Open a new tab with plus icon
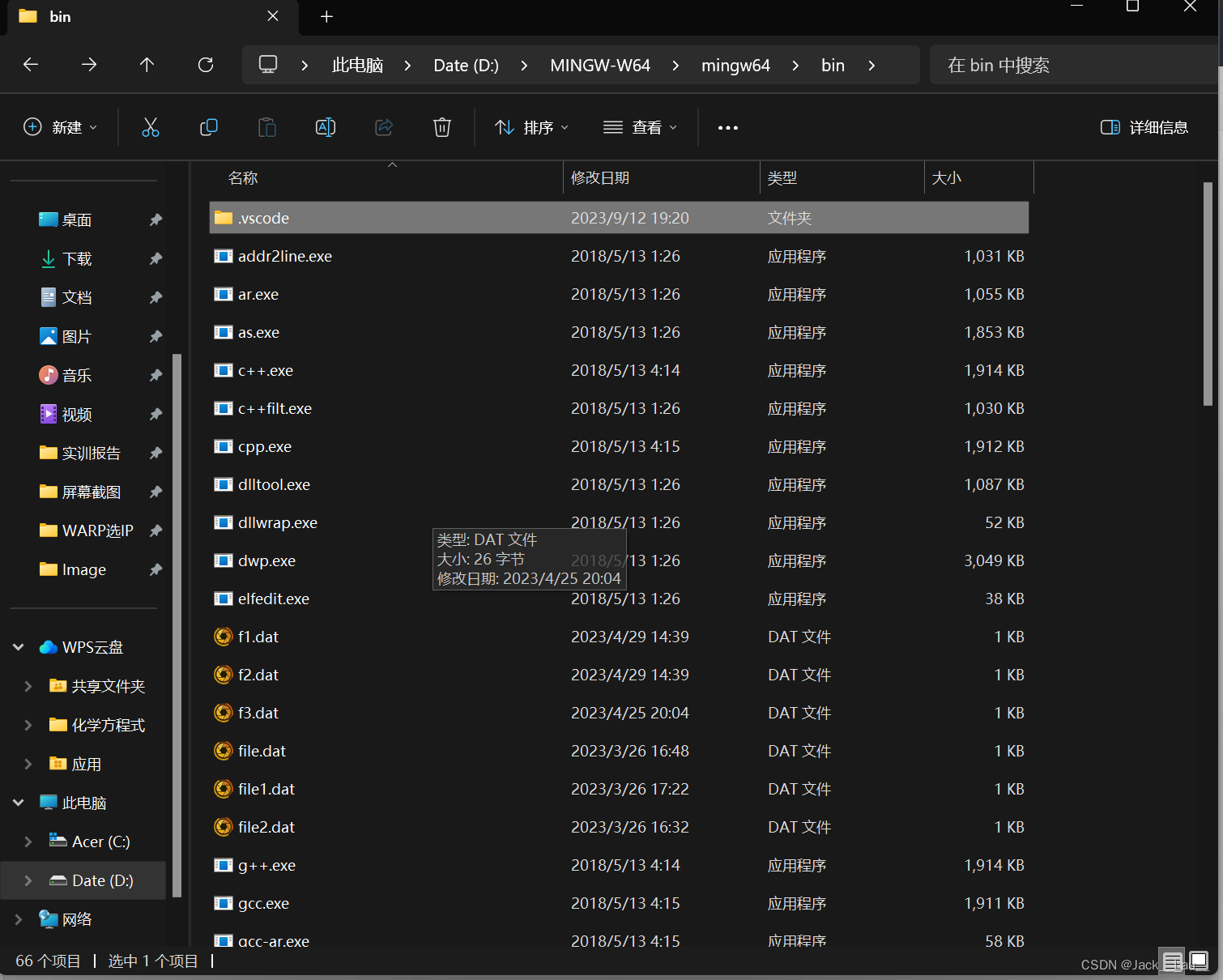 [326, 16]
